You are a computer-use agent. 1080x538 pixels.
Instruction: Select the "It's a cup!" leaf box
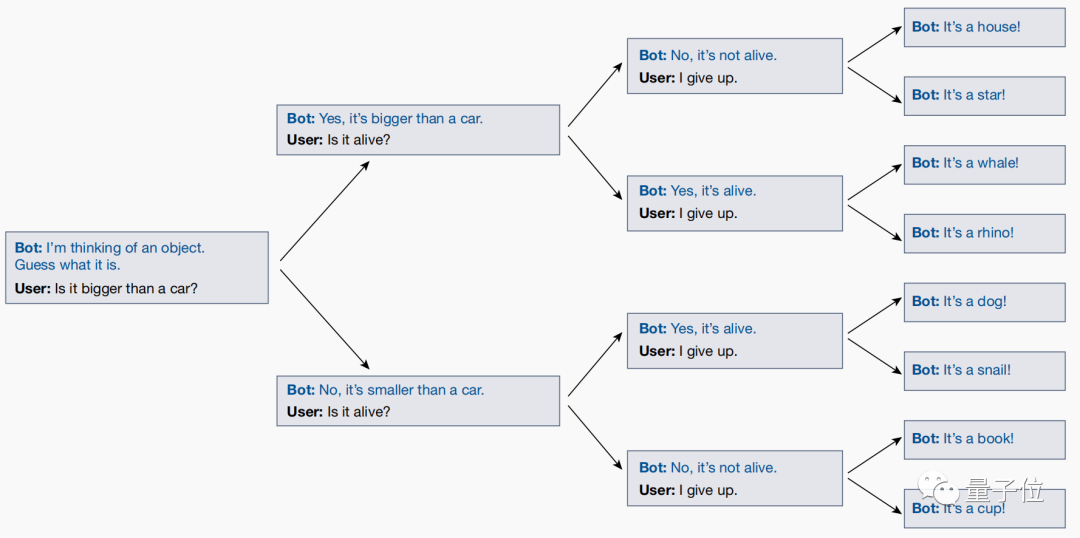pyautogui.click(x=984, y=508)
